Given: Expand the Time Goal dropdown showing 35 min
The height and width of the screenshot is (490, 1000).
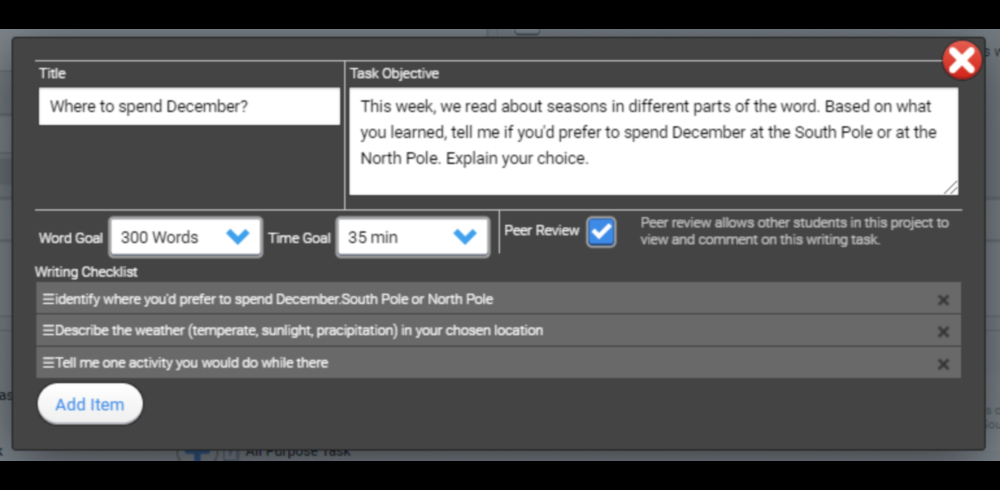Looking at the screenshot, I should point(413,237).
